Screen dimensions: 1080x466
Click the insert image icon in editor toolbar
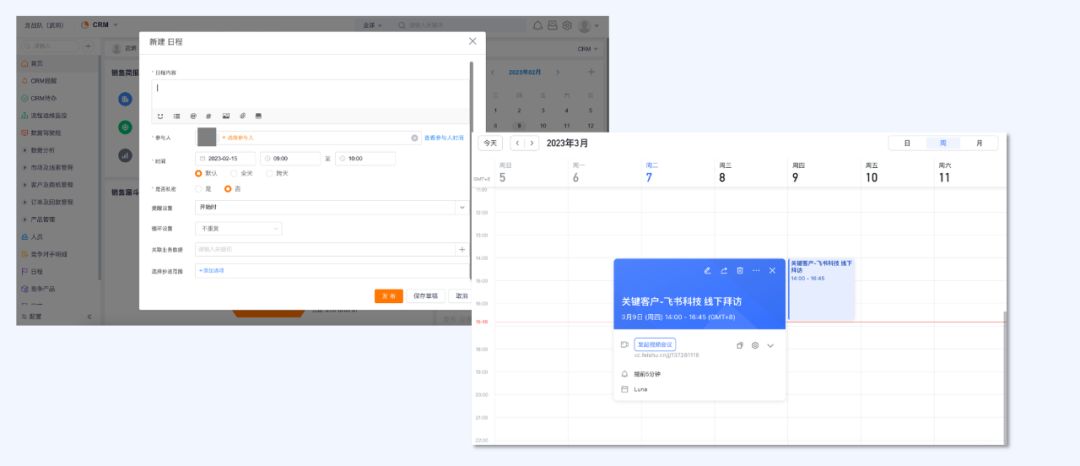coord(226,116)
